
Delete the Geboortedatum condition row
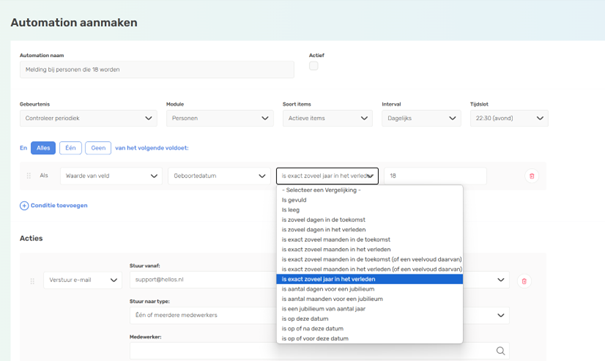click(532, 176)
